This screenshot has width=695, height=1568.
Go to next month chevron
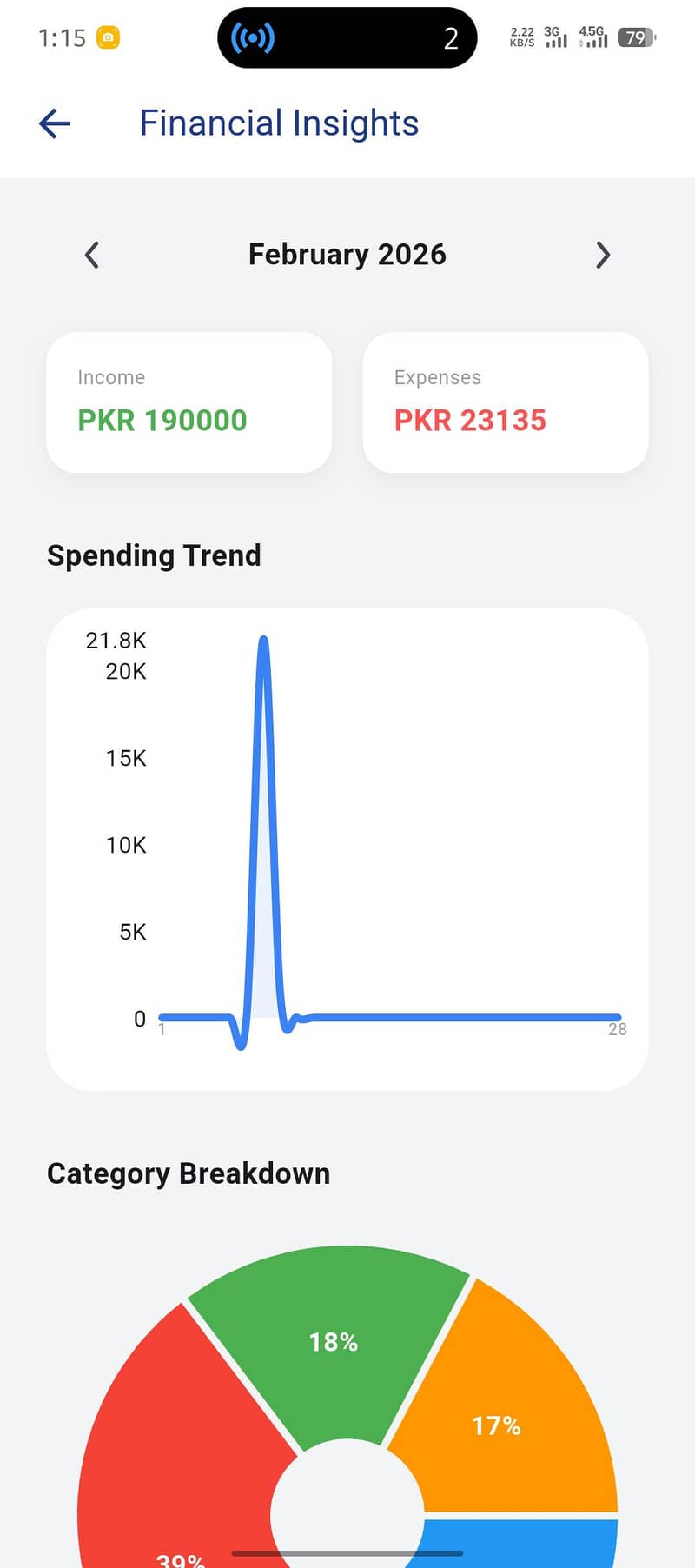tap(603, 255)
